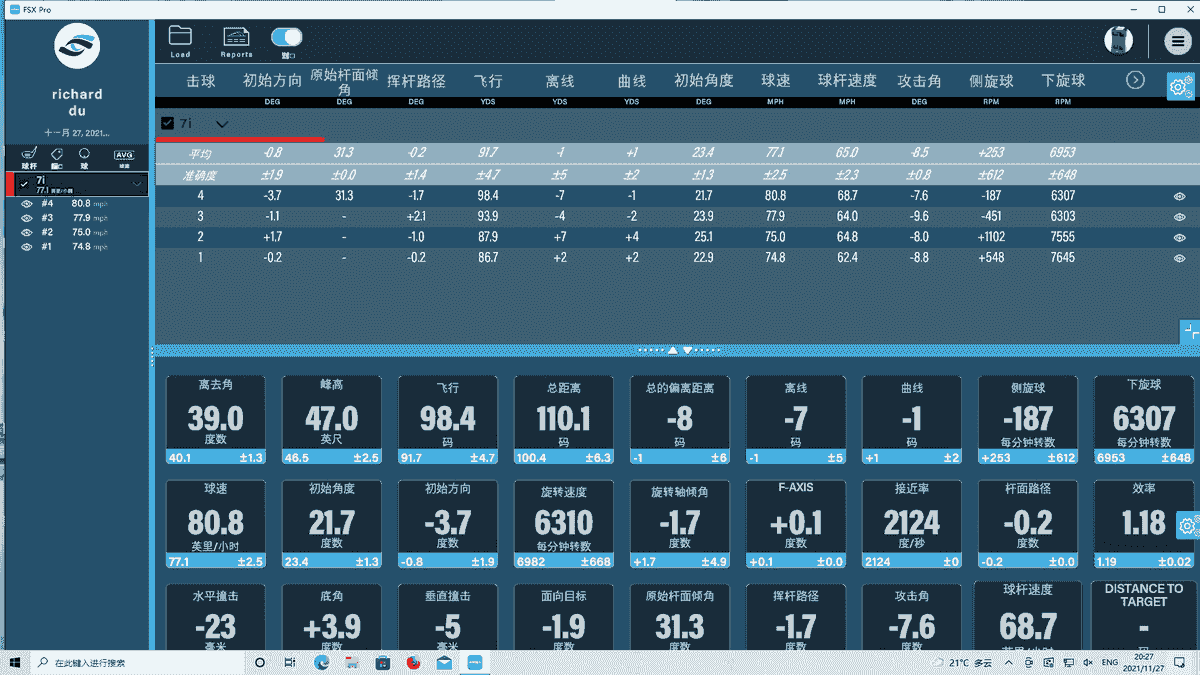This screenshot has width=1200, height=675.
Task: Open the weather widget showing 21°C
Action: [960, 662]
